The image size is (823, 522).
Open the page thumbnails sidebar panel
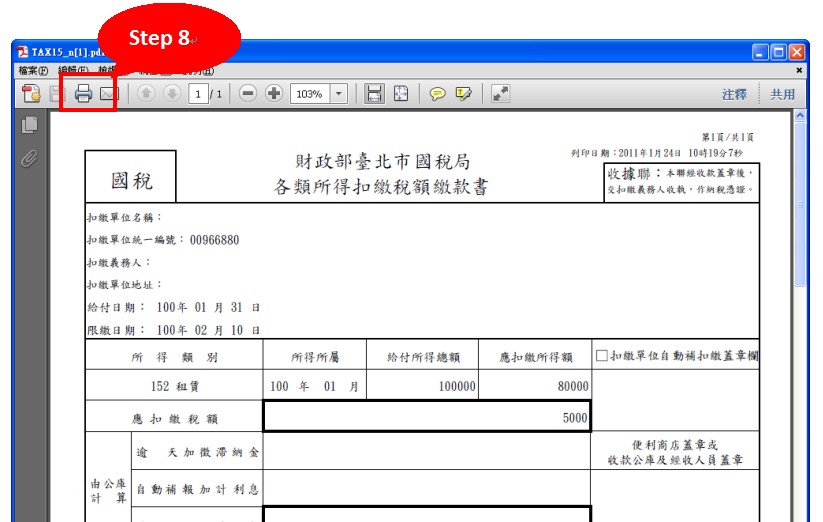pyautogui.click(x=29, y=125)
